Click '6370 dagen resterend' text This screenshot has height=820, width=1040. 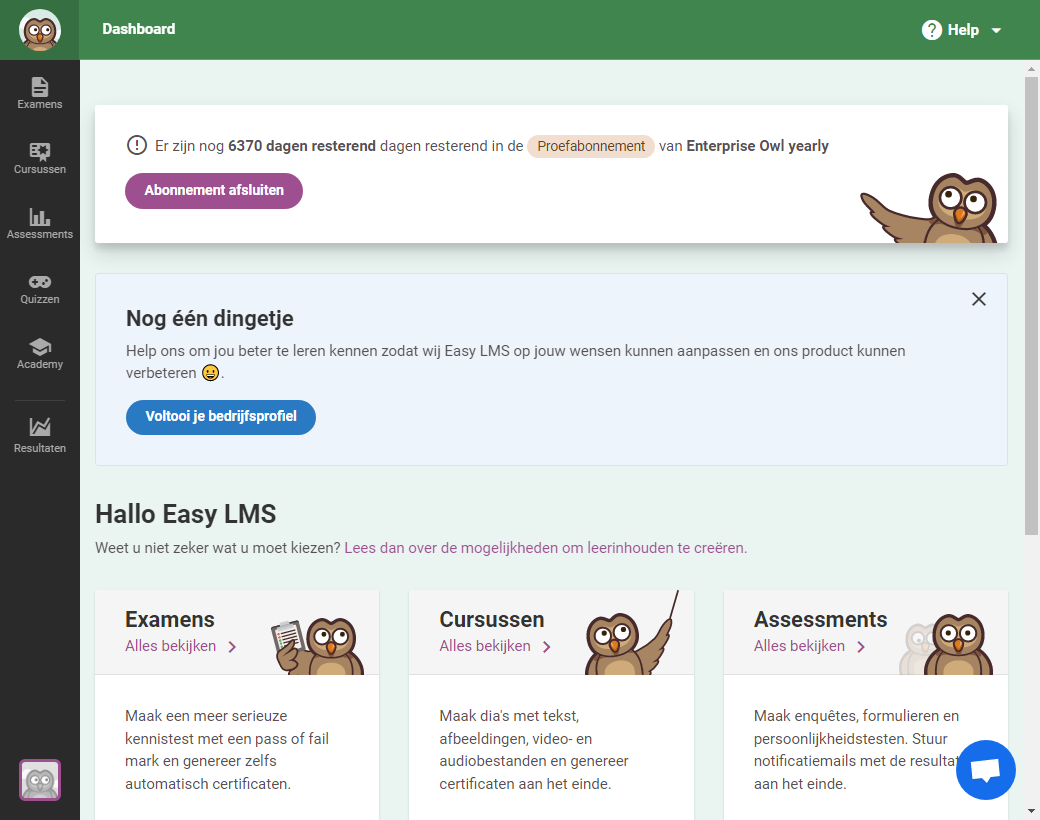tap(302, 146)
